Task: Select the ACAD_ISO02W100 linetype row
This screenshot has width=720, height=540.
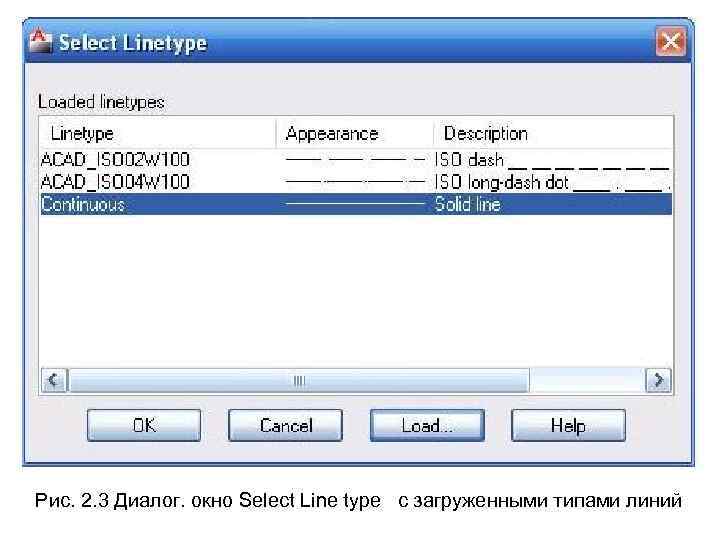Action: pyautogui.click(x=356, y=160)
